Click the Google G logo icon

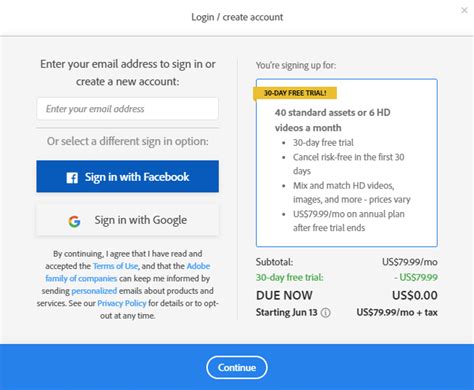pos(74,221)
